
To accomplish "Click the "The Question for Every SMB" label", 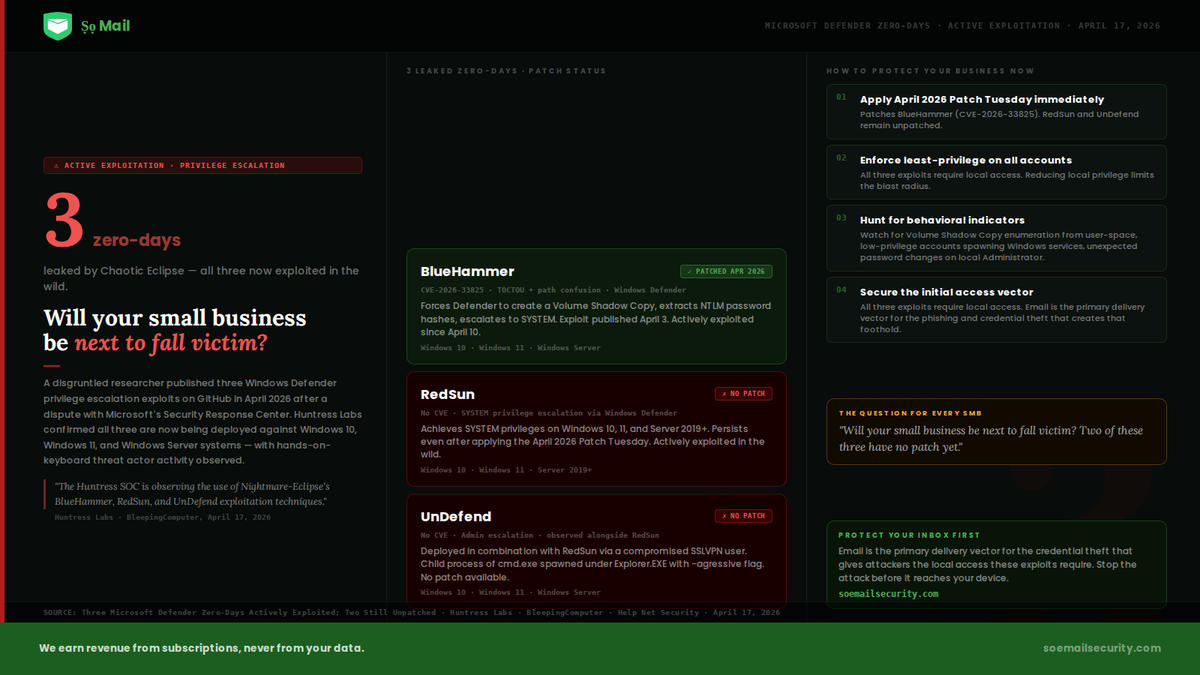I will (x=910, y=413).
